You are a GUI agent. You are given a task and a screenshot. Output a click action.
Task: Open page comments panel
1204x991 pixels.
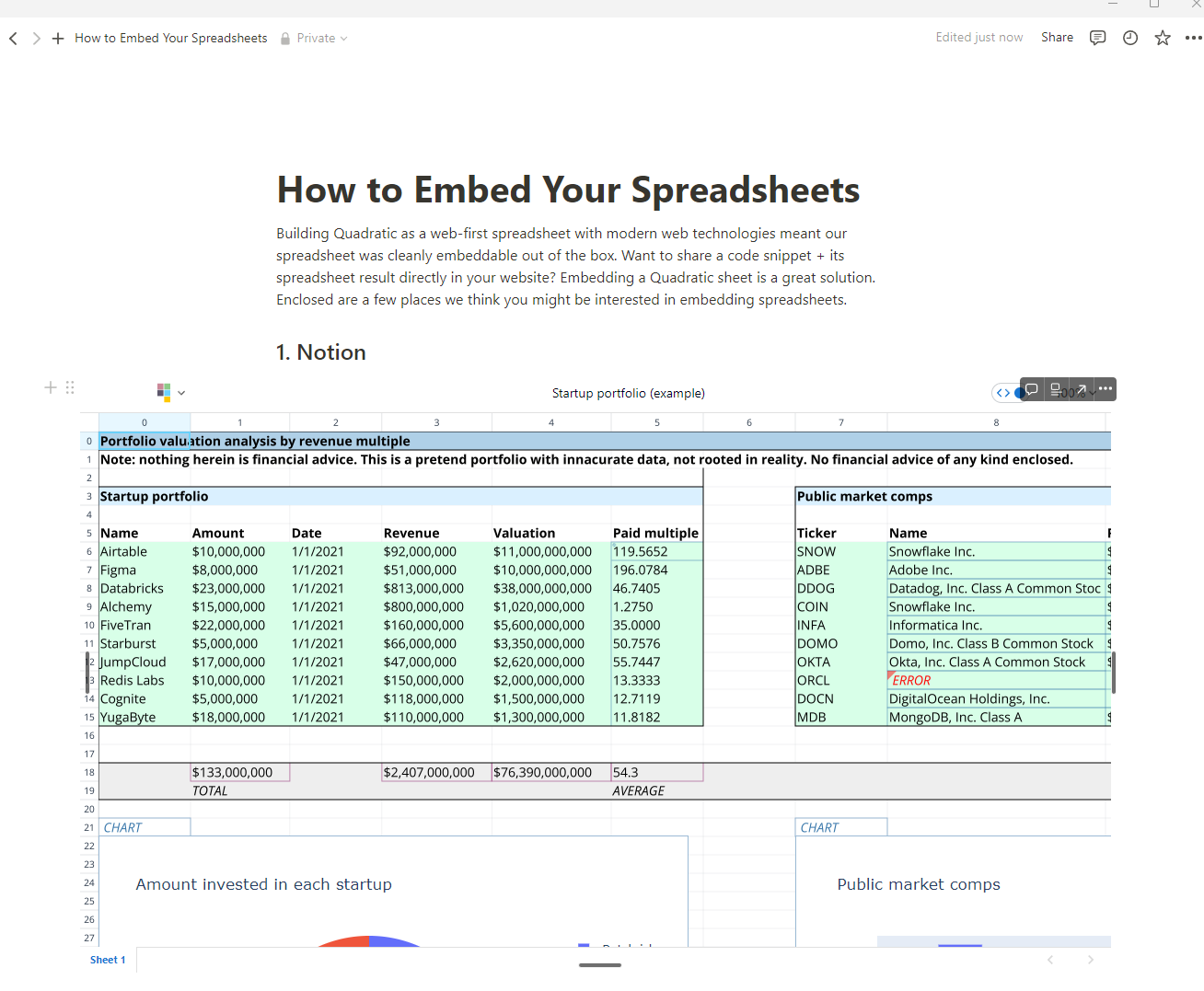pos(1097,38)
